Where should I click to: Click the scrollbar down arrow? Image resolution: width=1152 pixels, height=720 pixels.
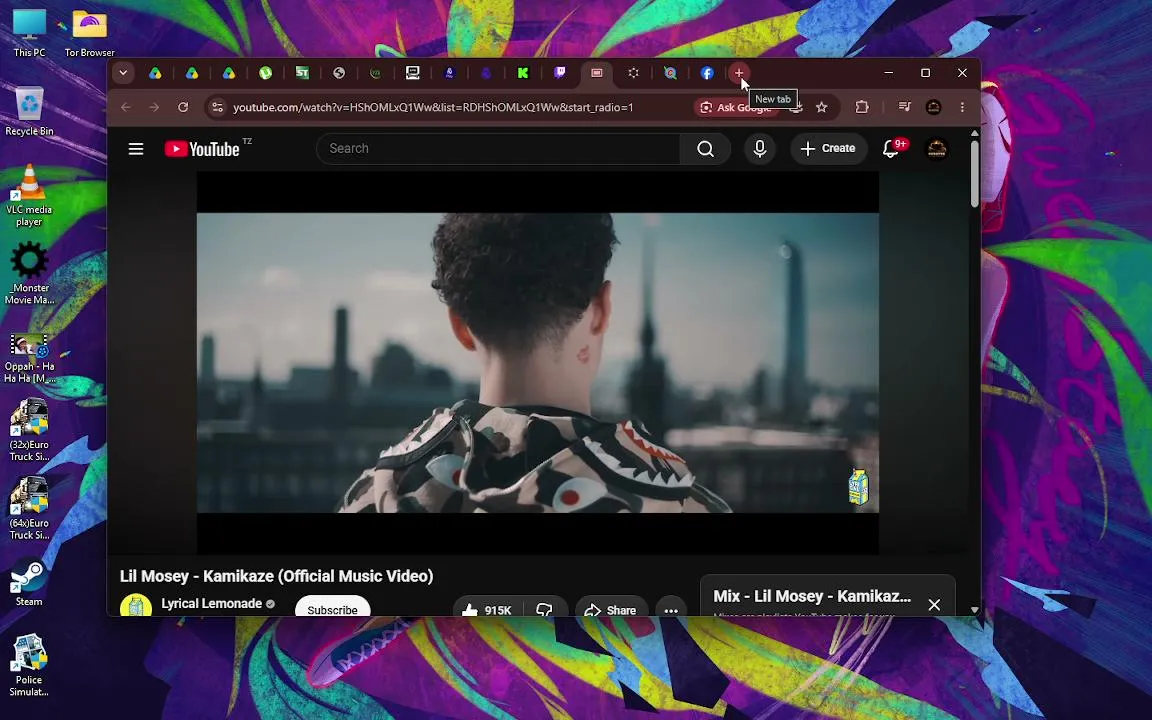pyautogui.click(x=975, y=610)
